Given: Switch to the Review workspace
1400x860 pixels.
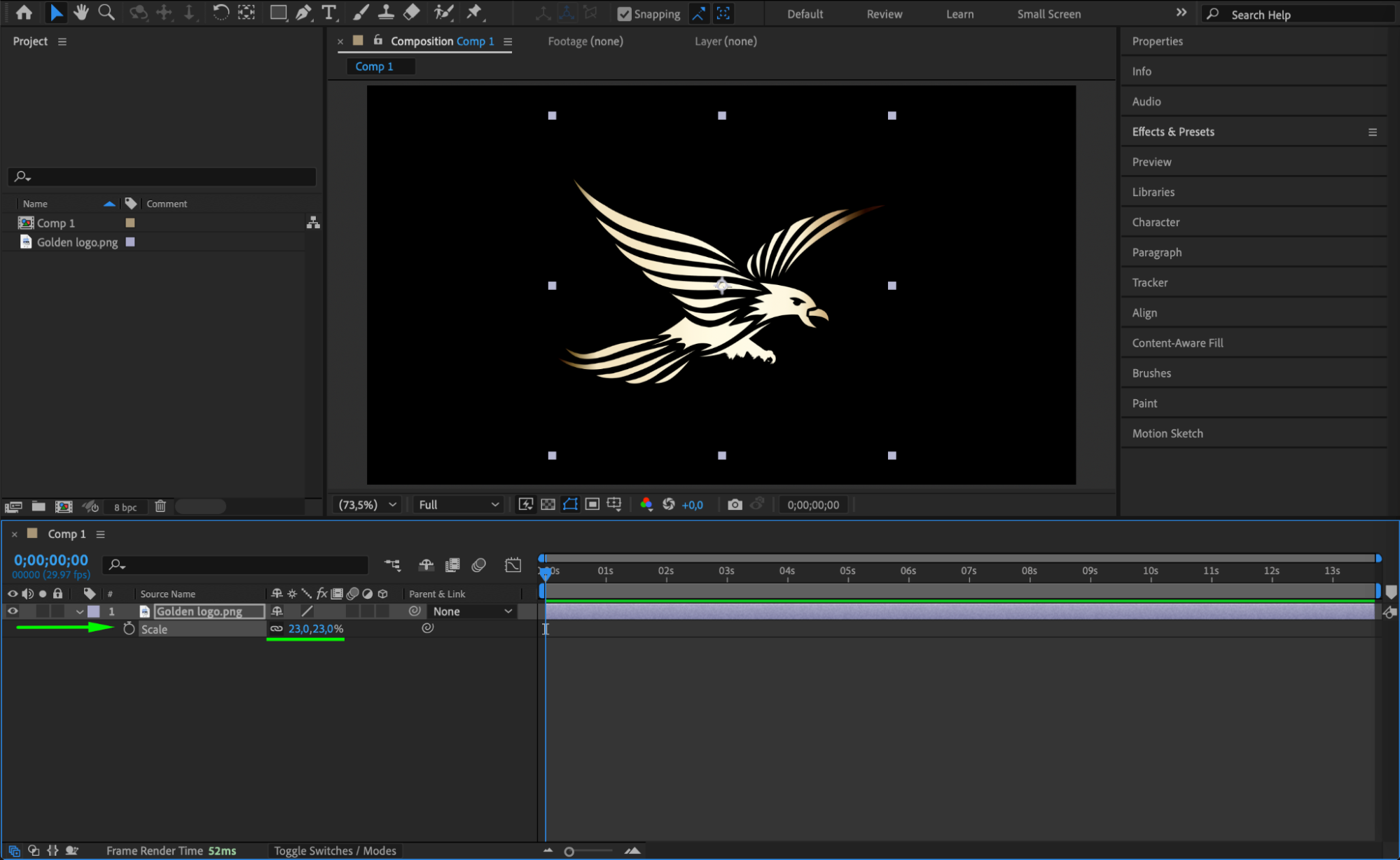Looking at the screenshot, I should [884, 14].
